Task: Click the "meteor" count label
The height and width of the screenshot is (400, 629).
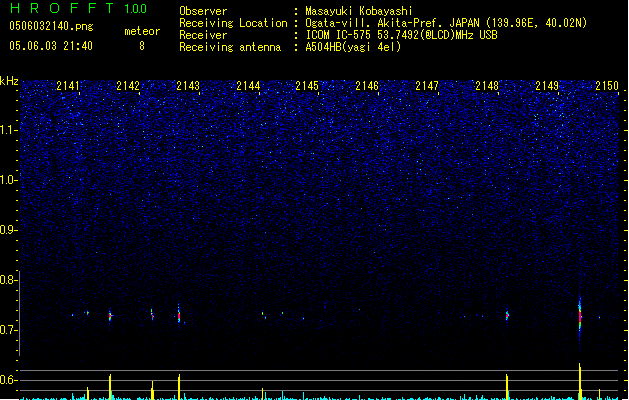Action: (x=142, y=31)
